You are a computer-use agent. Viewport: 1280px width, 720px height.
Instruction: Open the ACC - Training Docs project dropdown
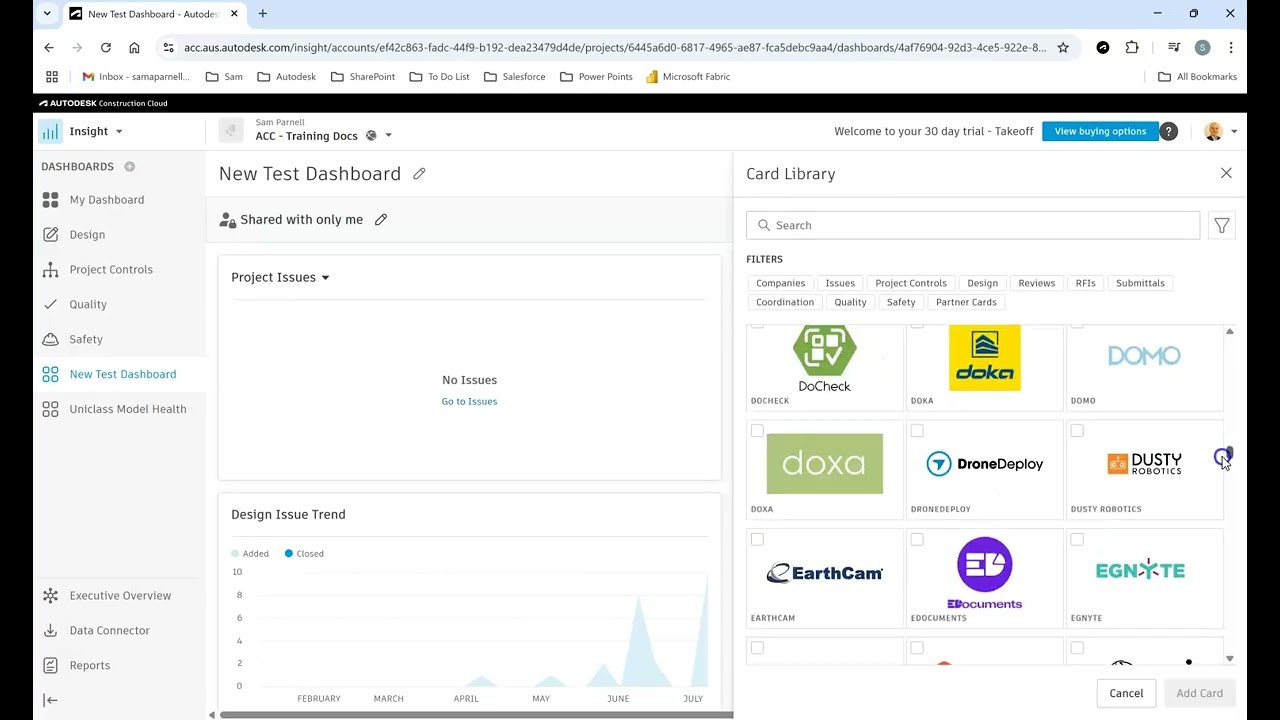(x=389, y=136)
